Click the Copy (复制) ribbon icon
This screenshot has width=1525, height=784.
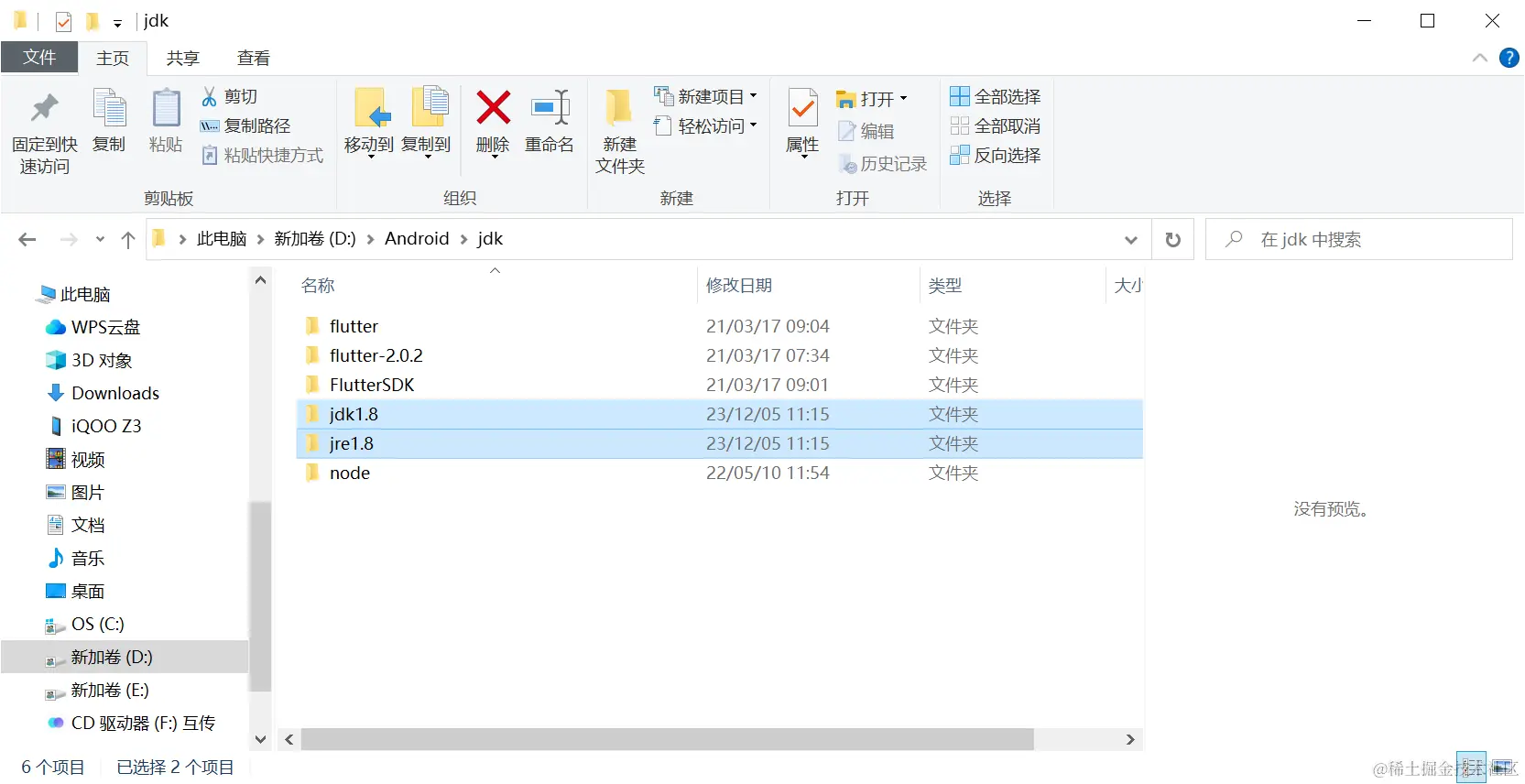pos(109,109)
